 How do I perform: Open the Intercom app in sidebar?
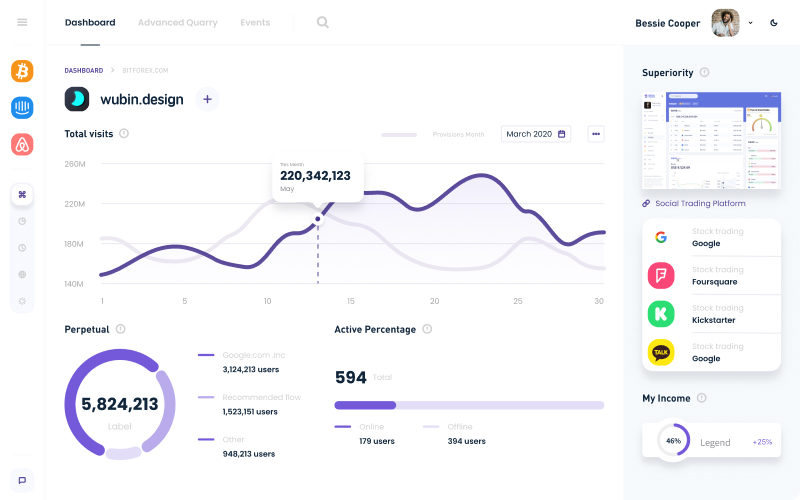pos(22,107)
